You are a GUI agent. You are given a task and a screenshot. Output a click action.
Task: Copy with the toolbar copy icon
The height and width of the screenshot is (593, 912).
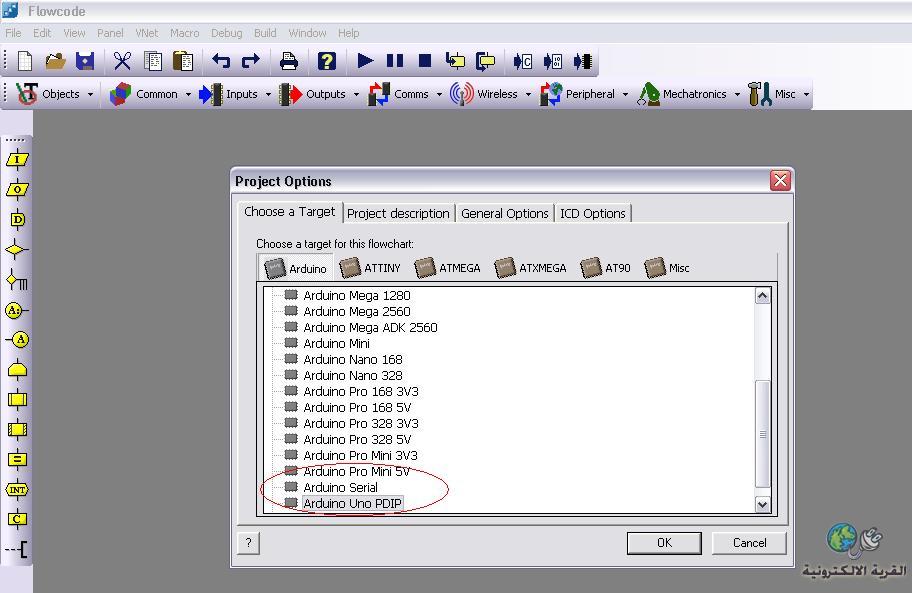point(153,60)
